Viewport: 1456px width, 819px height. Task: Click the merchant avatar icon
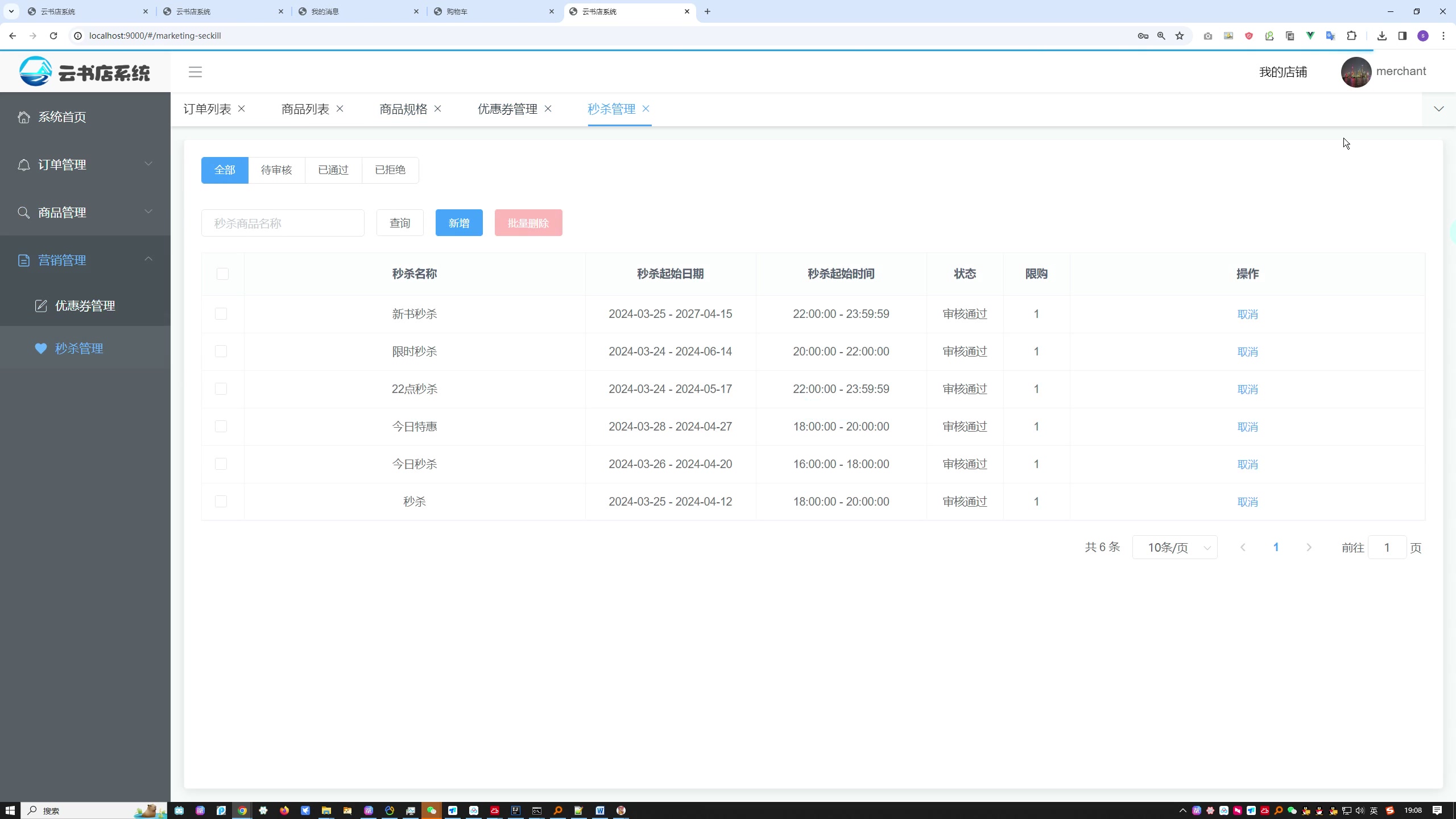(x=1358, y=71)
